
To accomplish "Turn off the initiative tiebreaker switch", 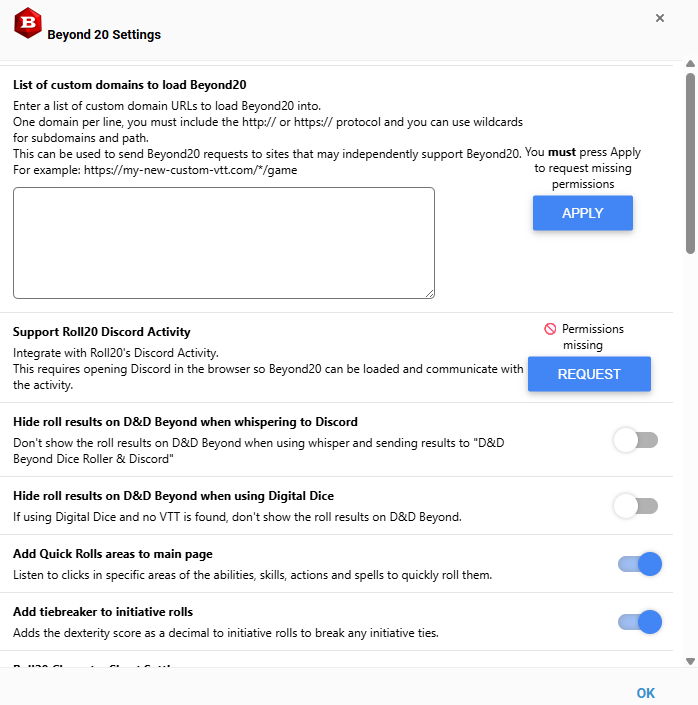I will point(640,622).
